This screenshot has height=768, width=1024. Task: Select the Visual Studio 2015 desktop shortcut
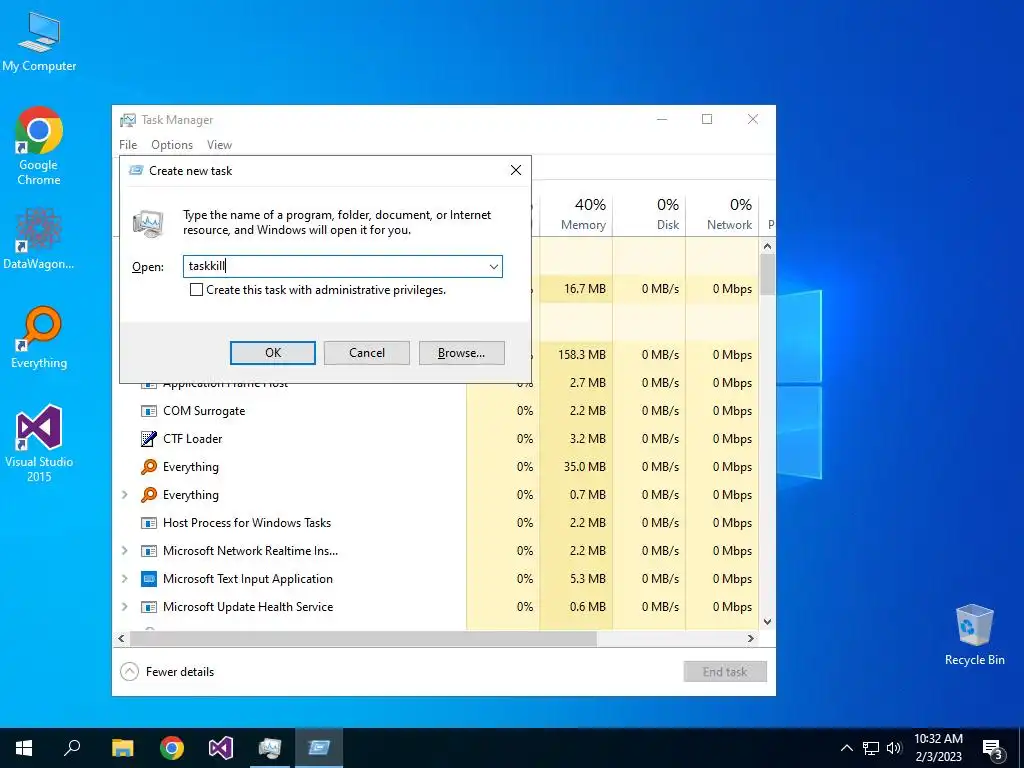pos(39,443)
